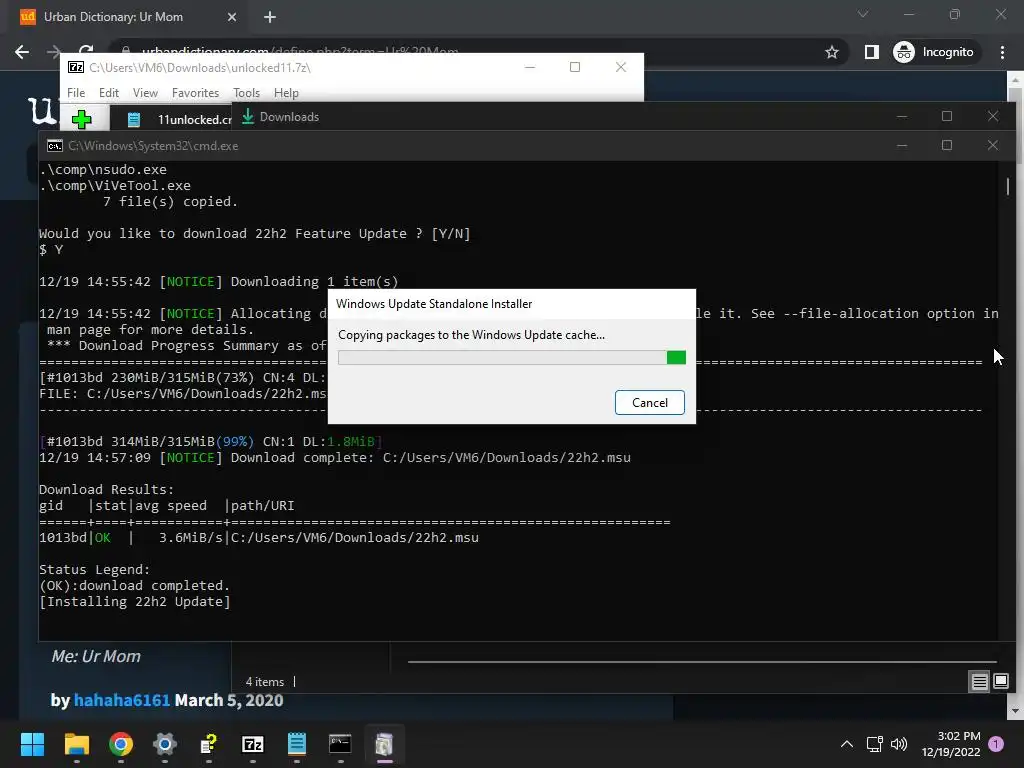This screenshot has width=1024, height=768.
Task: Open the Windows Start menu
Action: click(x=32, y=744)
